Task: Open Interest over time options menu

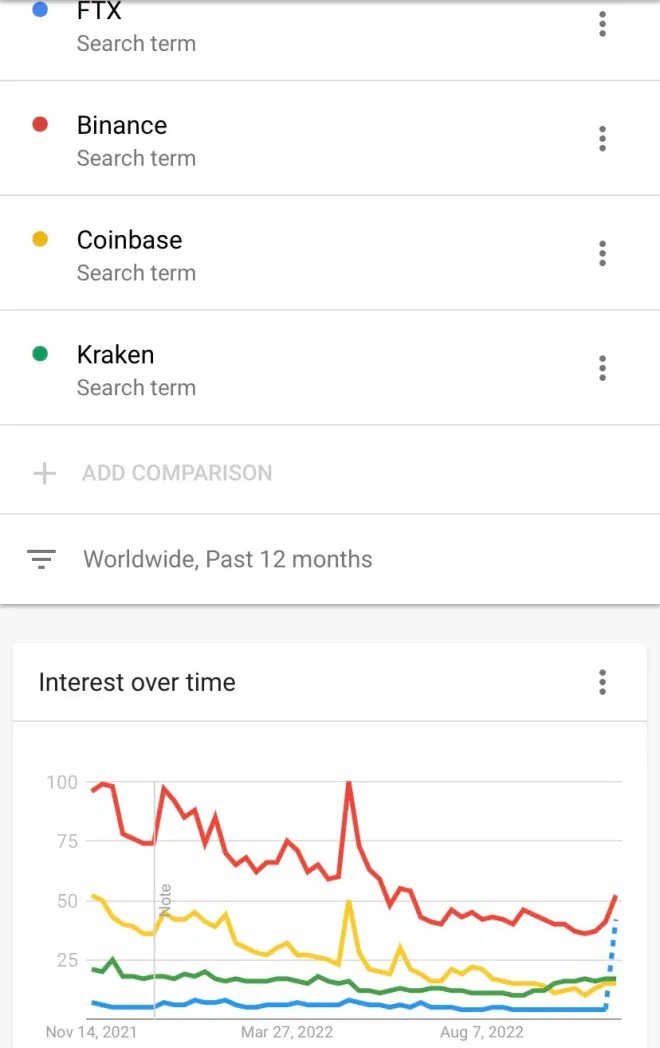Action: 602,683
